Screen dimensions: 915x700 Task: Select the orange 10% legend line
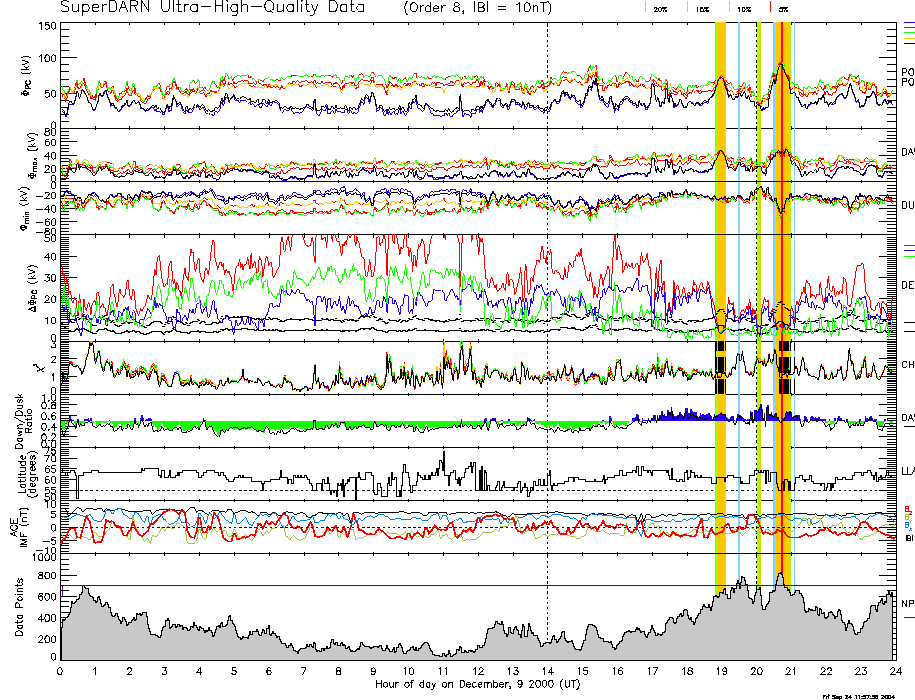(x=729, y=7)
